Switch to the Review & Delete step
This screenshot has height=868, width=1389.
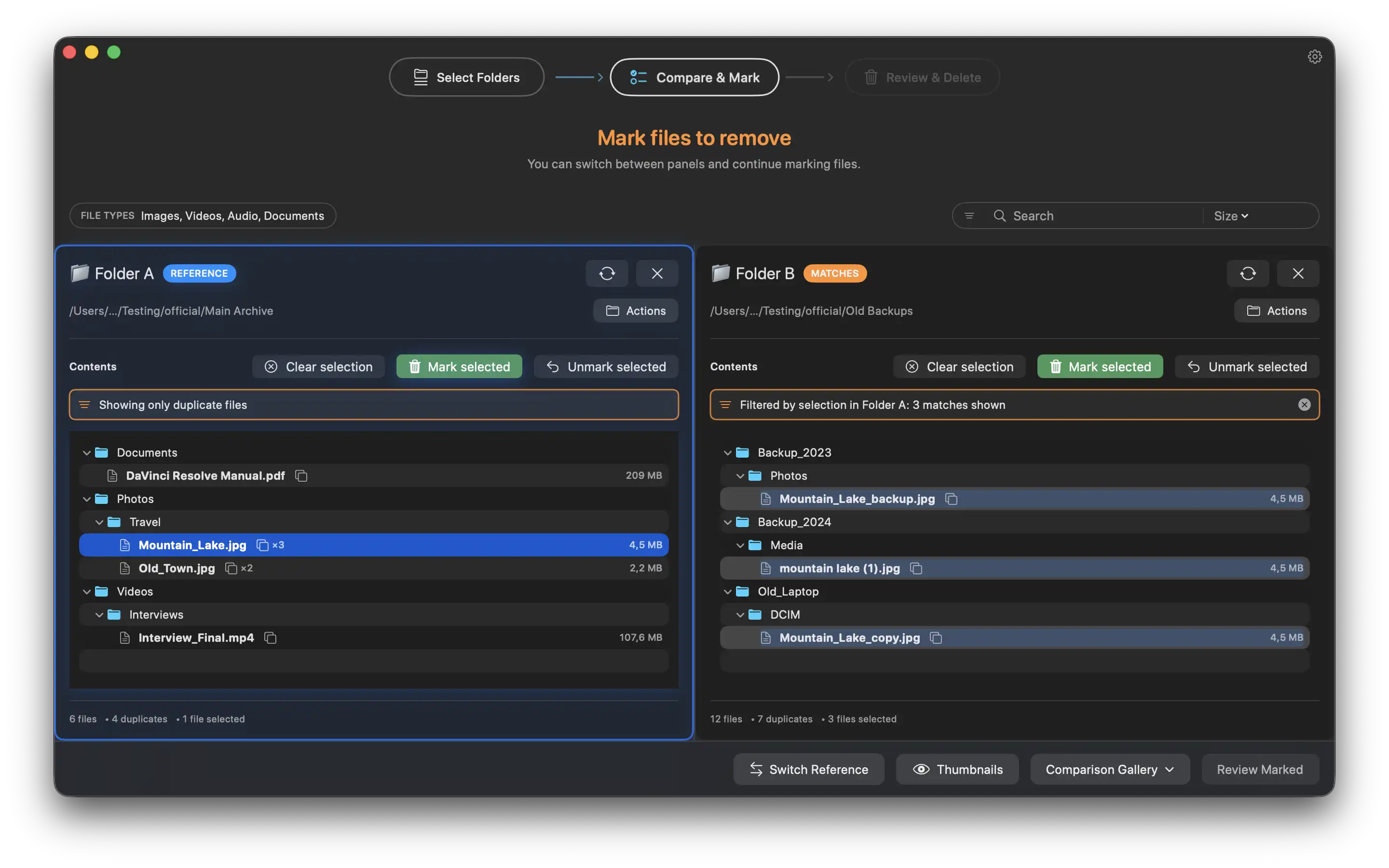(x=922, y=77)
